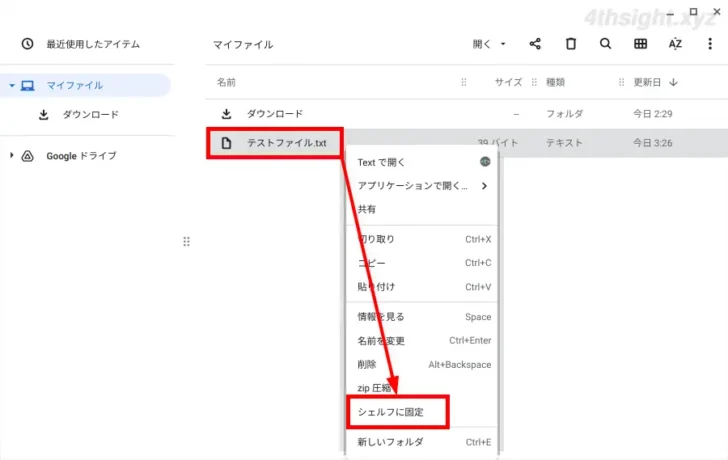This screenshot has width=728, height=460.
Task: Sort by サイズ column header
Action: pos(508,82)
